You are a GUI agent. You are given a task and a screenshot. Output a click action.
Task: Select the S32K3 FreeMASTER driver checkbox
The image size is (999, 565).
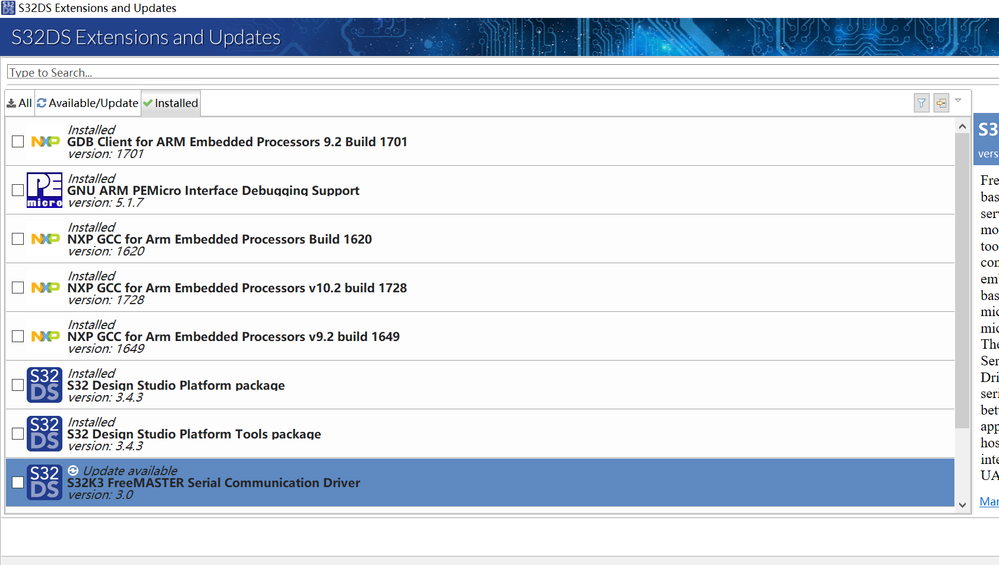(18, 482)
